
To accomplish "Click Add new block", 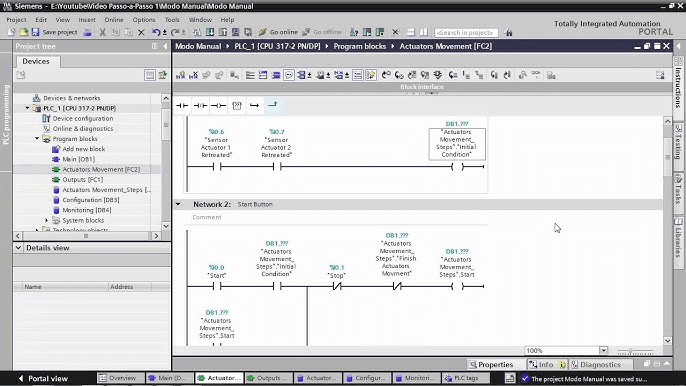I will (84, 149).
